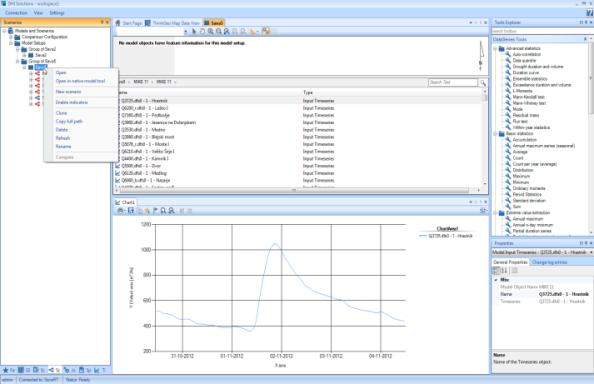This screenshot has width=594, height=384.
Task: Collapse the Group of Sava6 node
Action: tap(17, 61)
